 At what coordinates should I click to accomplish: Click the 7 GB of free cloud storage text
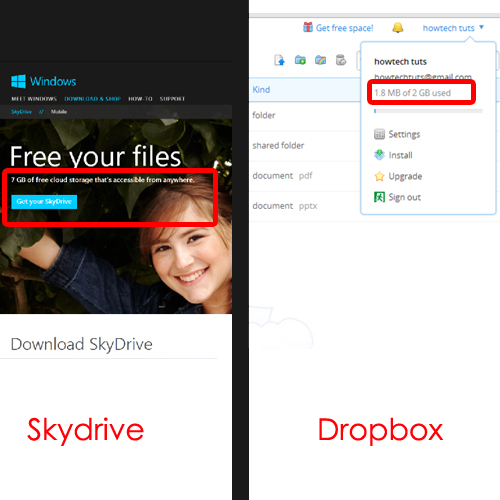[102, 180]
